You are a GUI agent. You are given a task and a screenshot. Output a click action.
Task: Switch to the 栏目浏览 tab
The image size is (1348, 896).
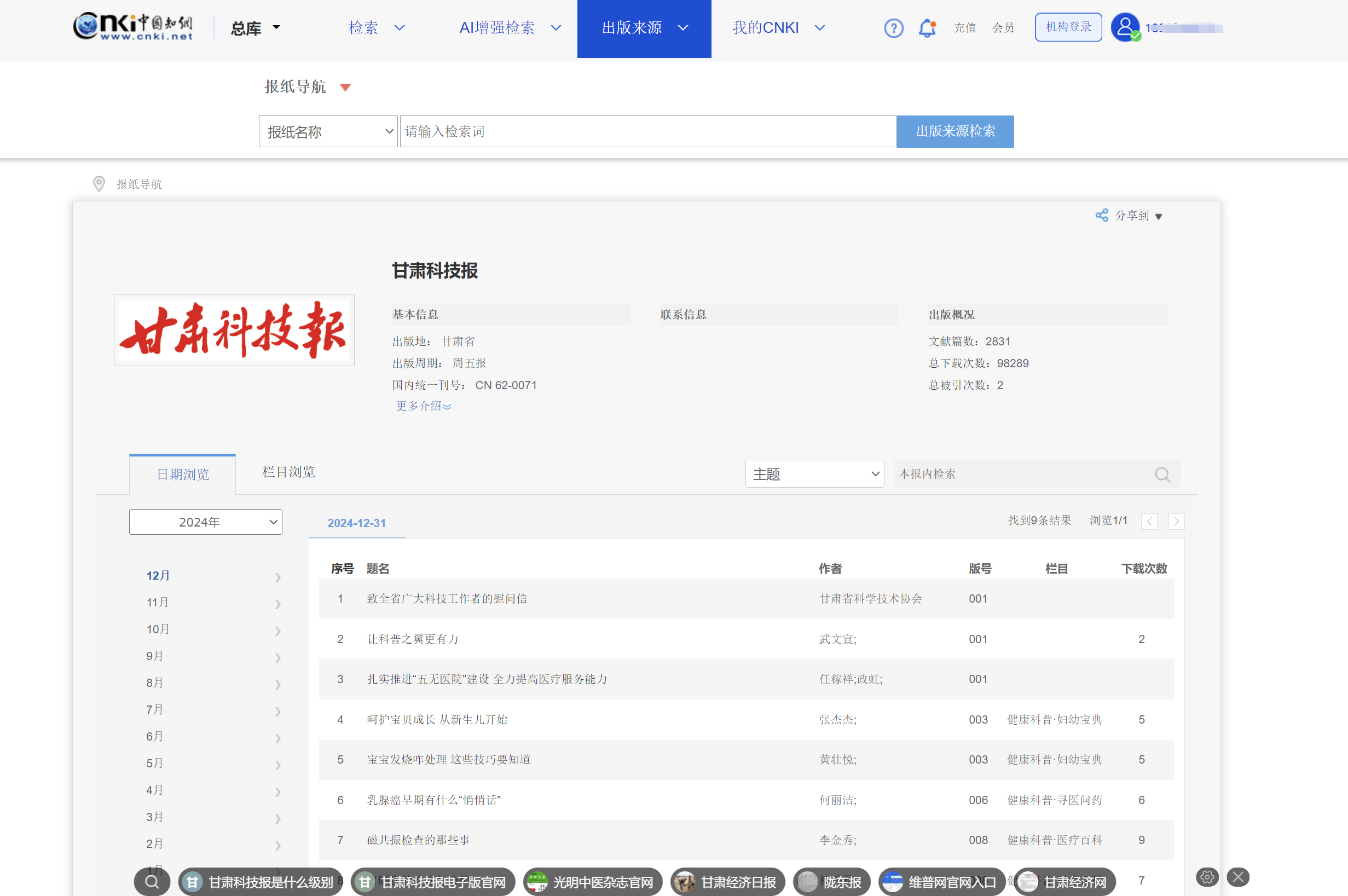pyautogui.click(x=288, y=472)
